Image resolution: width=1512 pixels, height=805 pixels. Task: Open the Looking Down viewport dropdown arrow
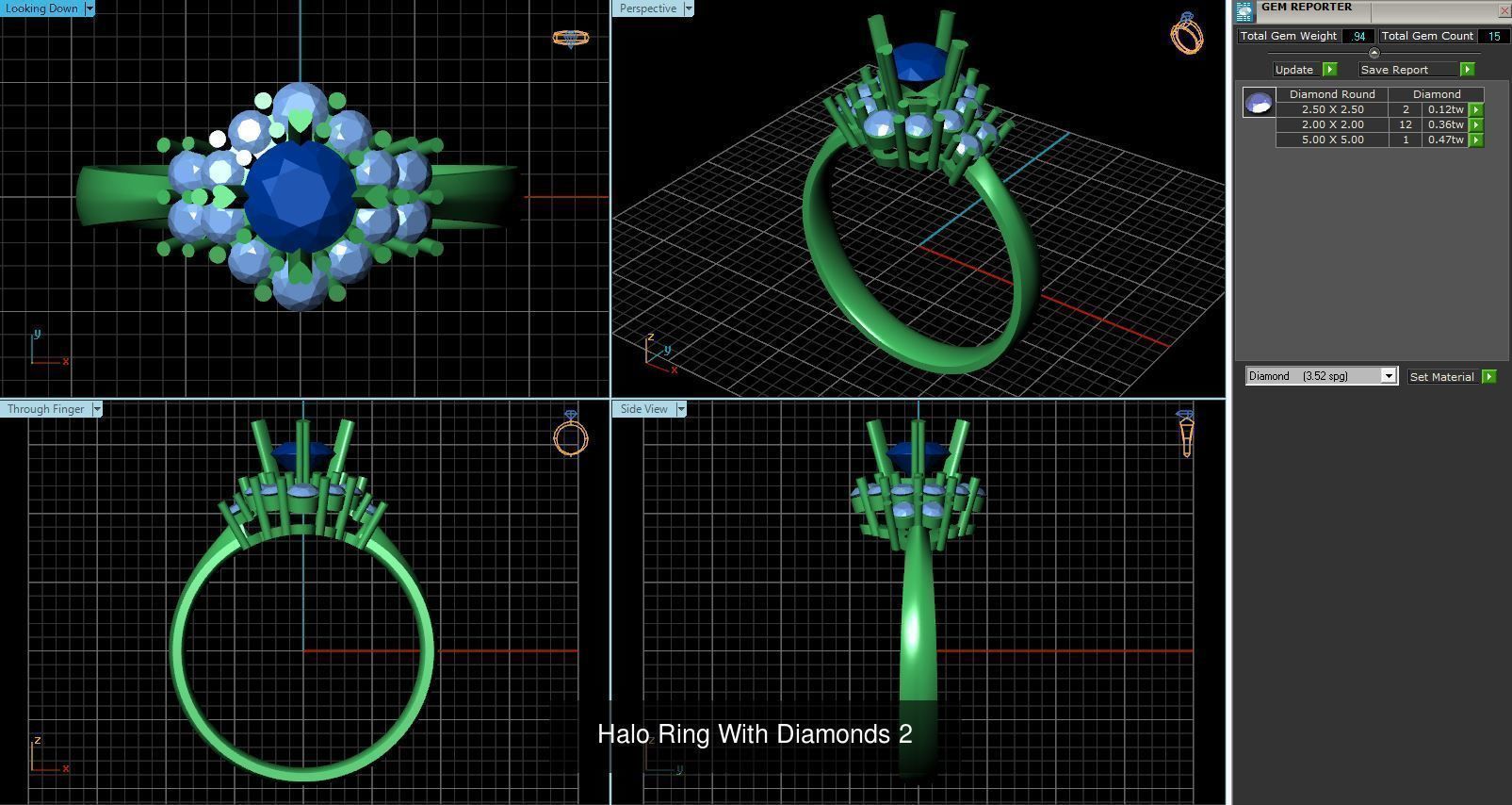tap(89, 8)
